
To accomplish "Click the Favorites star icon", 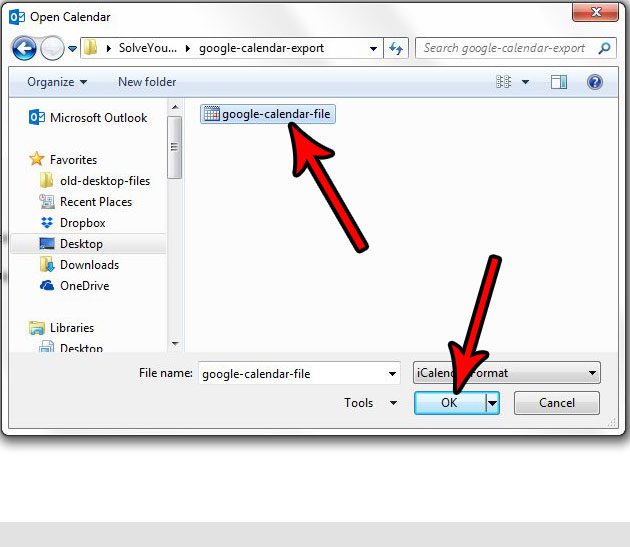I will pyautogui.click(x=37, y=159).
